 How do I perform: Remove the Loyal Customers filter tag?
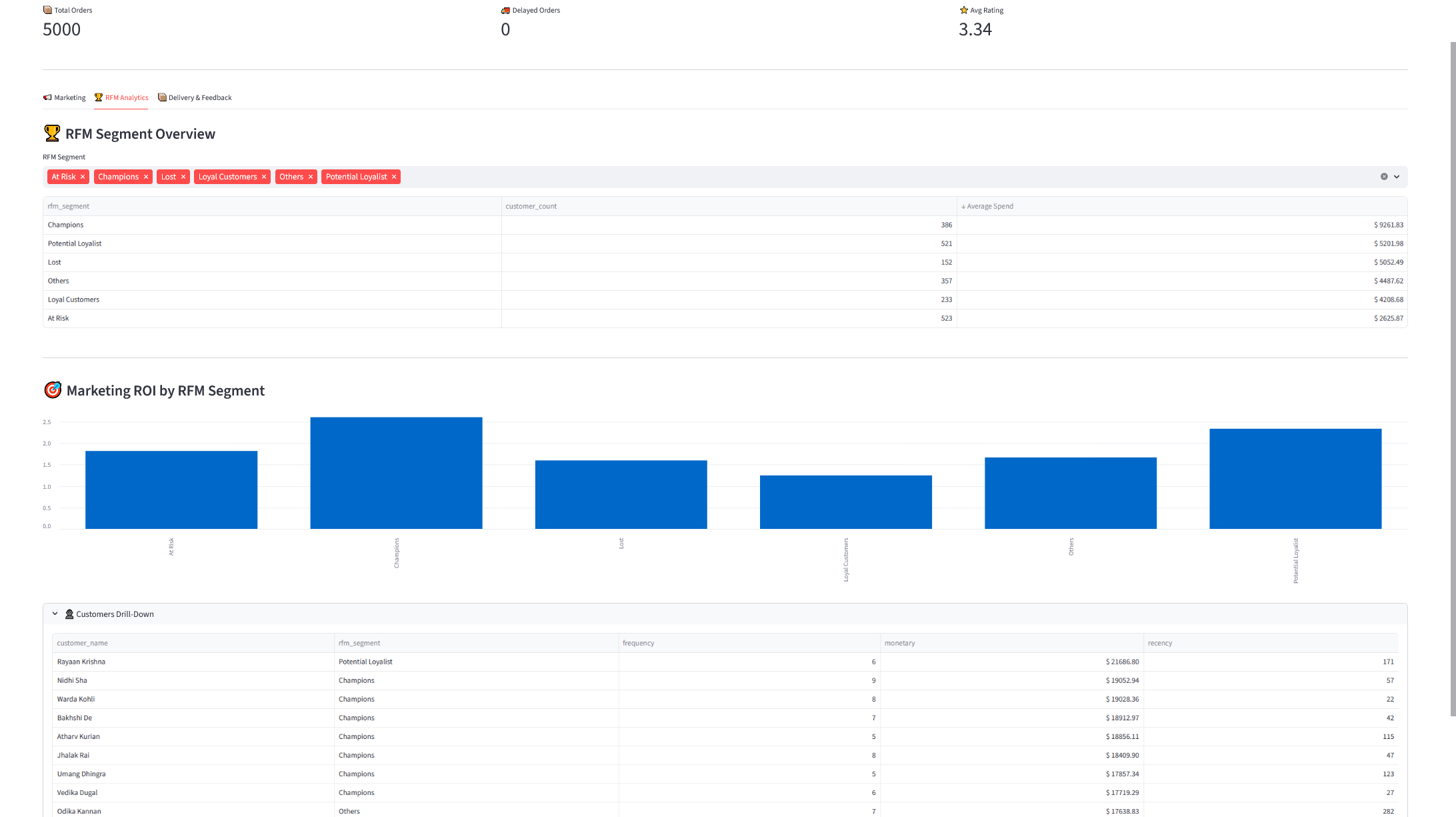[264, 177]
